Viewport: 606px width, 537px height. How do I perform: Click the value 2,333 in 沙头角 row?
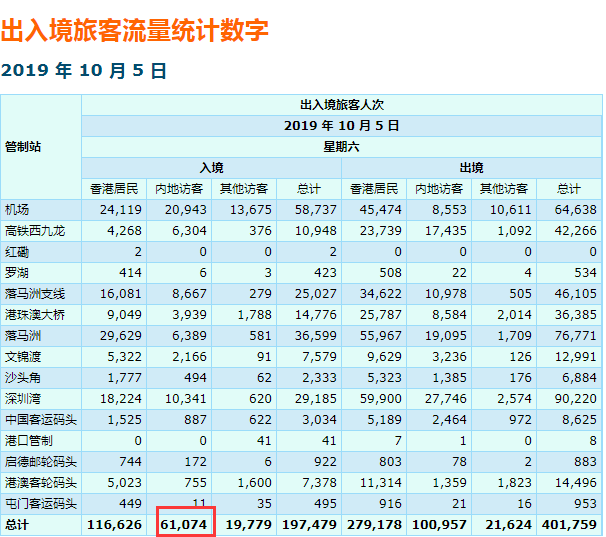coord(319,378)
